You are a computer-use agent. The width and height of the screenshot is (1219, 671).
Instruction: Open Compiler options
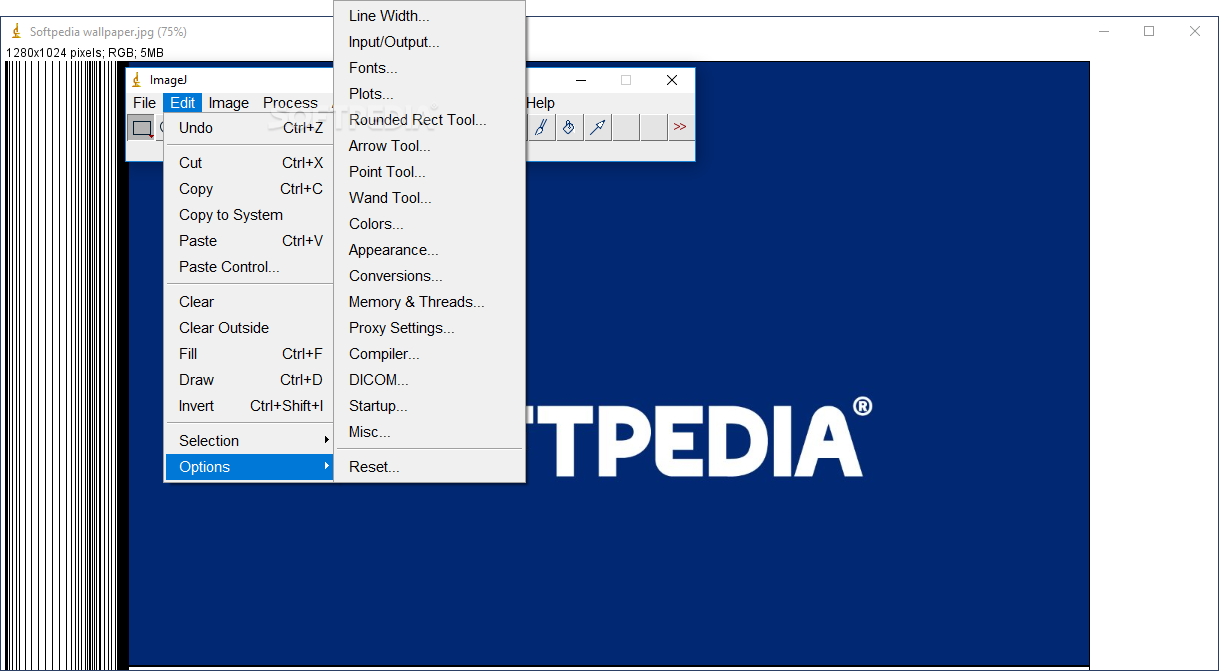[429, 354]
